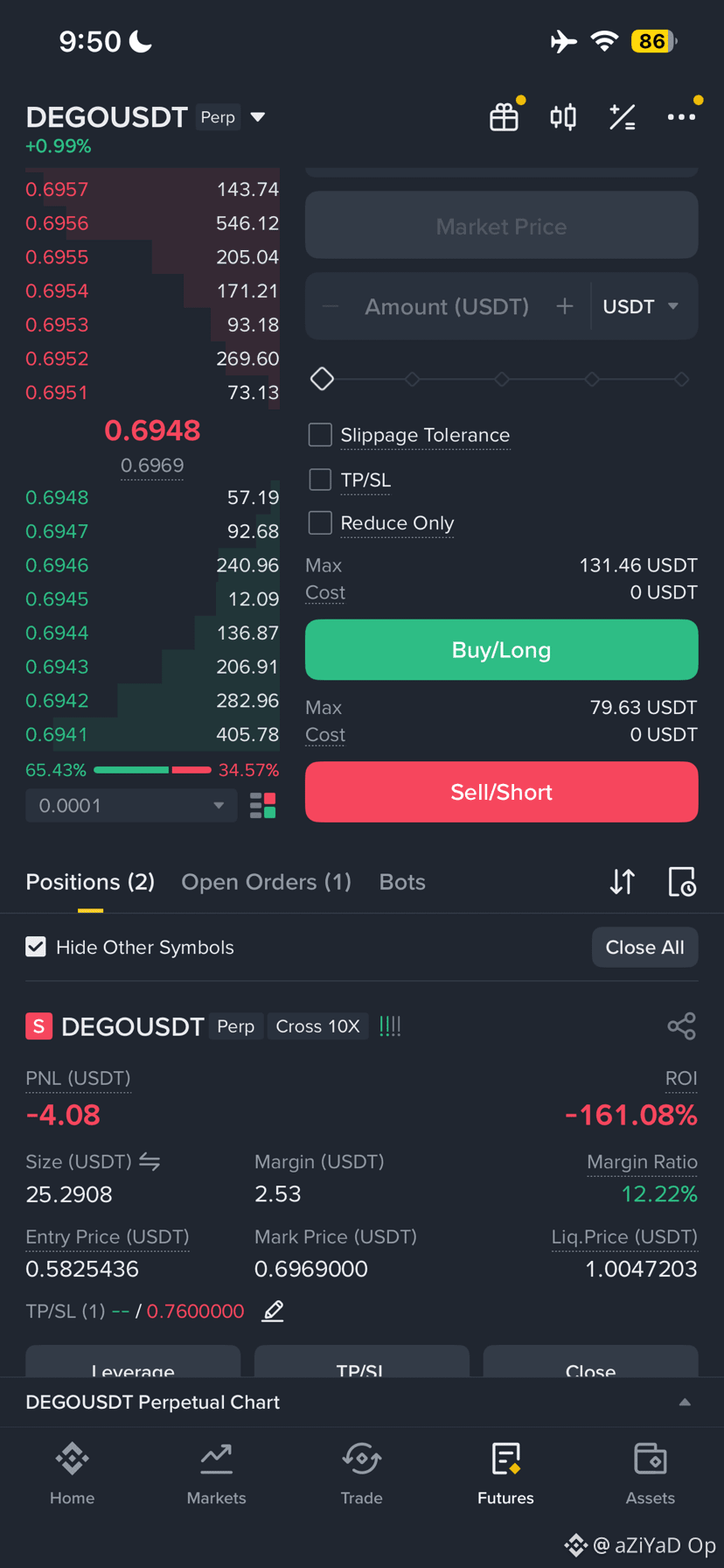Open the 0.0001 price precision dropdown
This screenshot has height=1568, width=724.
[131, 806]
